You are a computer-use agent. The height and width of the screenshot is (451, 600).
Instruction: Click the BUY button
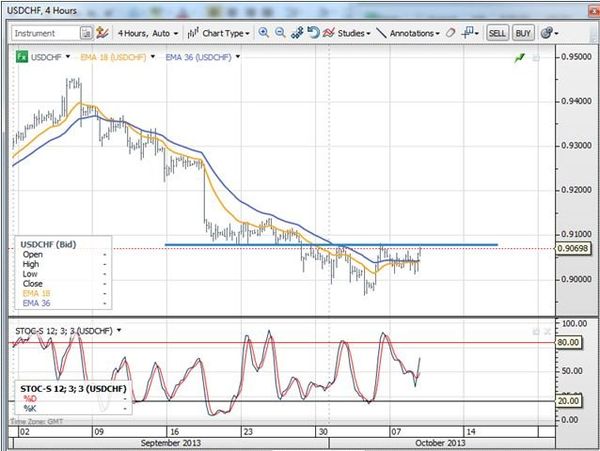(x=523, y=33)
